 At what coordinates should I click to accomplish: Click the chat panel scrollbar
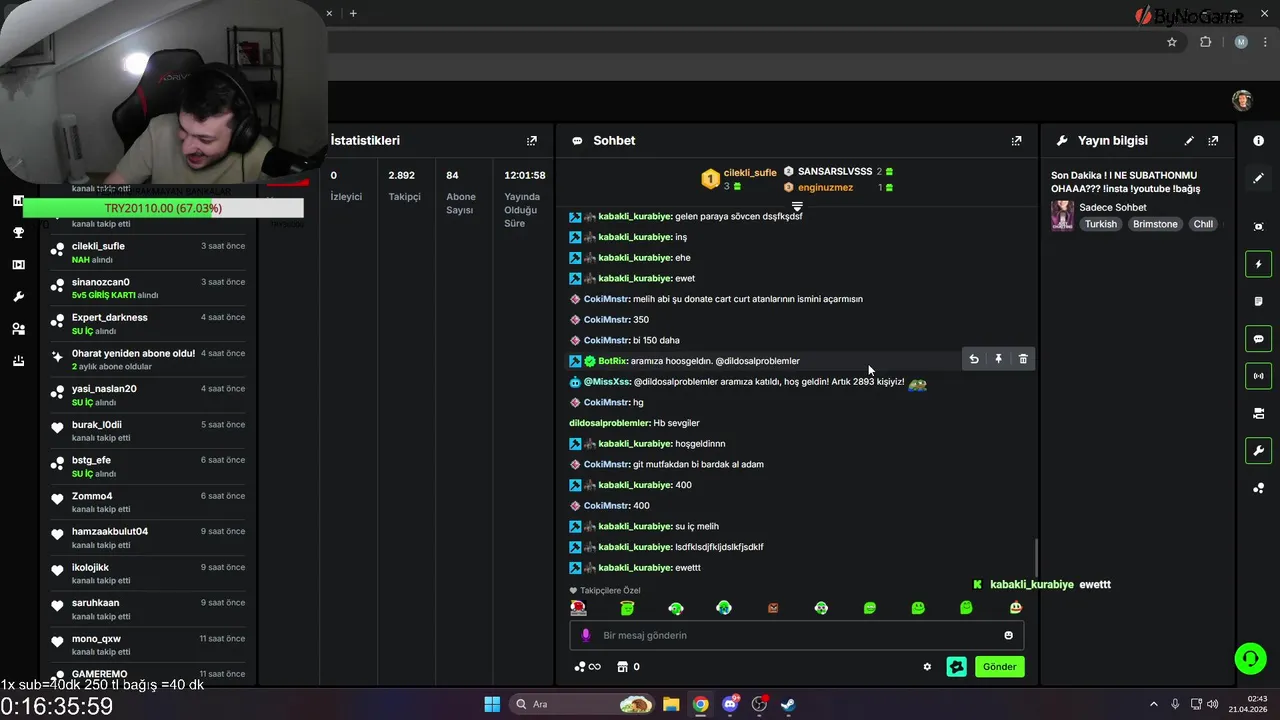pyautogui.click(x=1036, y=557)
